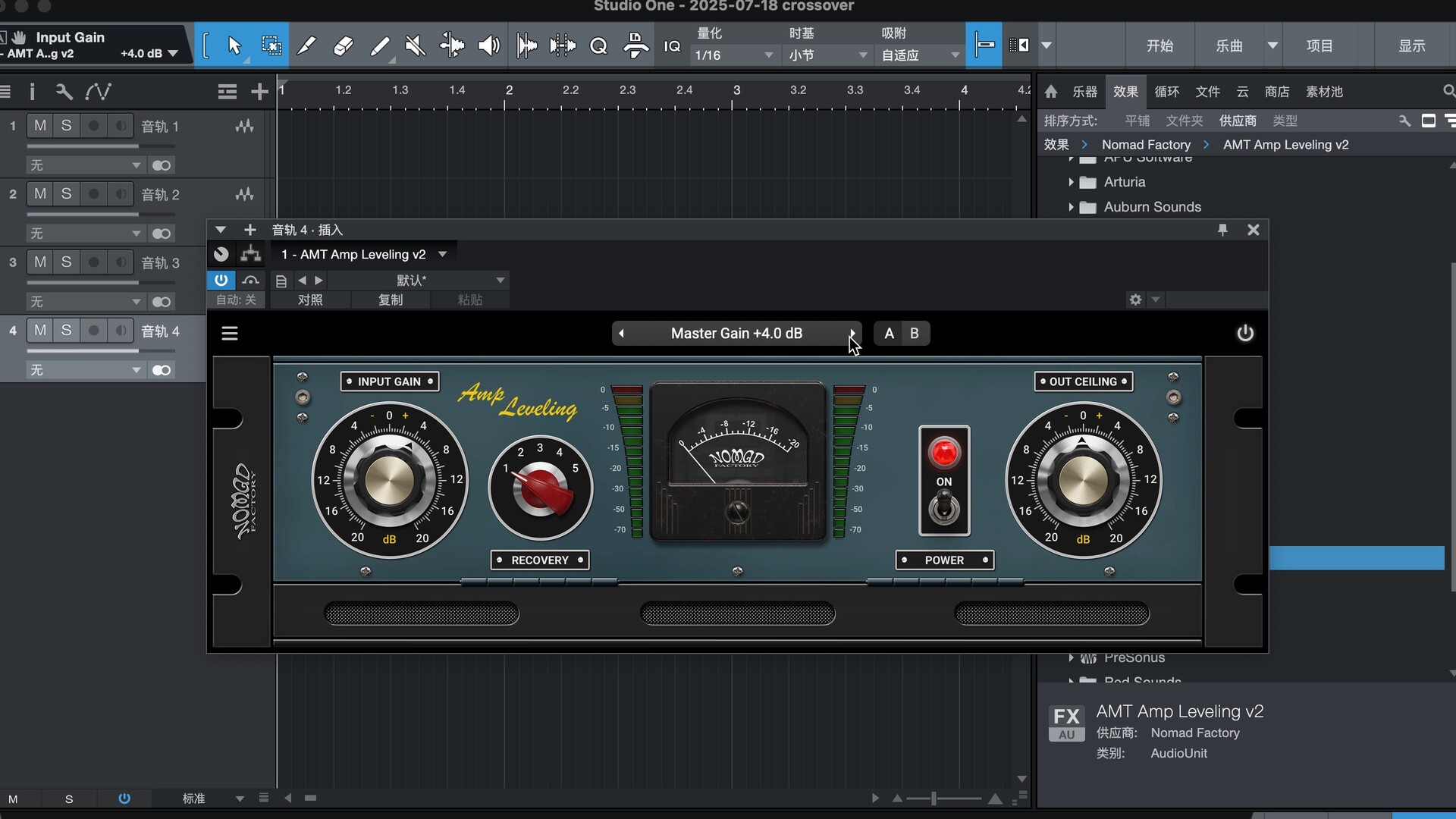
Task: Open the Amp Leveling hamburger menu
Action: pyautogui.click(x=230, y=334)
